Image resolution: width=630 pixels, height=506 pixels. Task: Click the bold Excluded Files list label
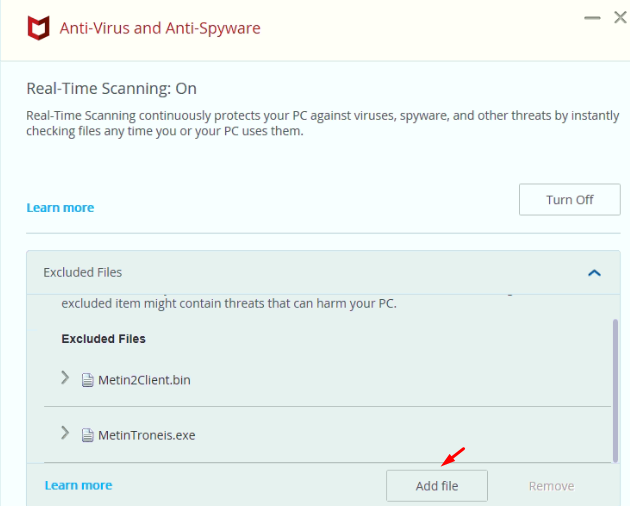(104, 339)
